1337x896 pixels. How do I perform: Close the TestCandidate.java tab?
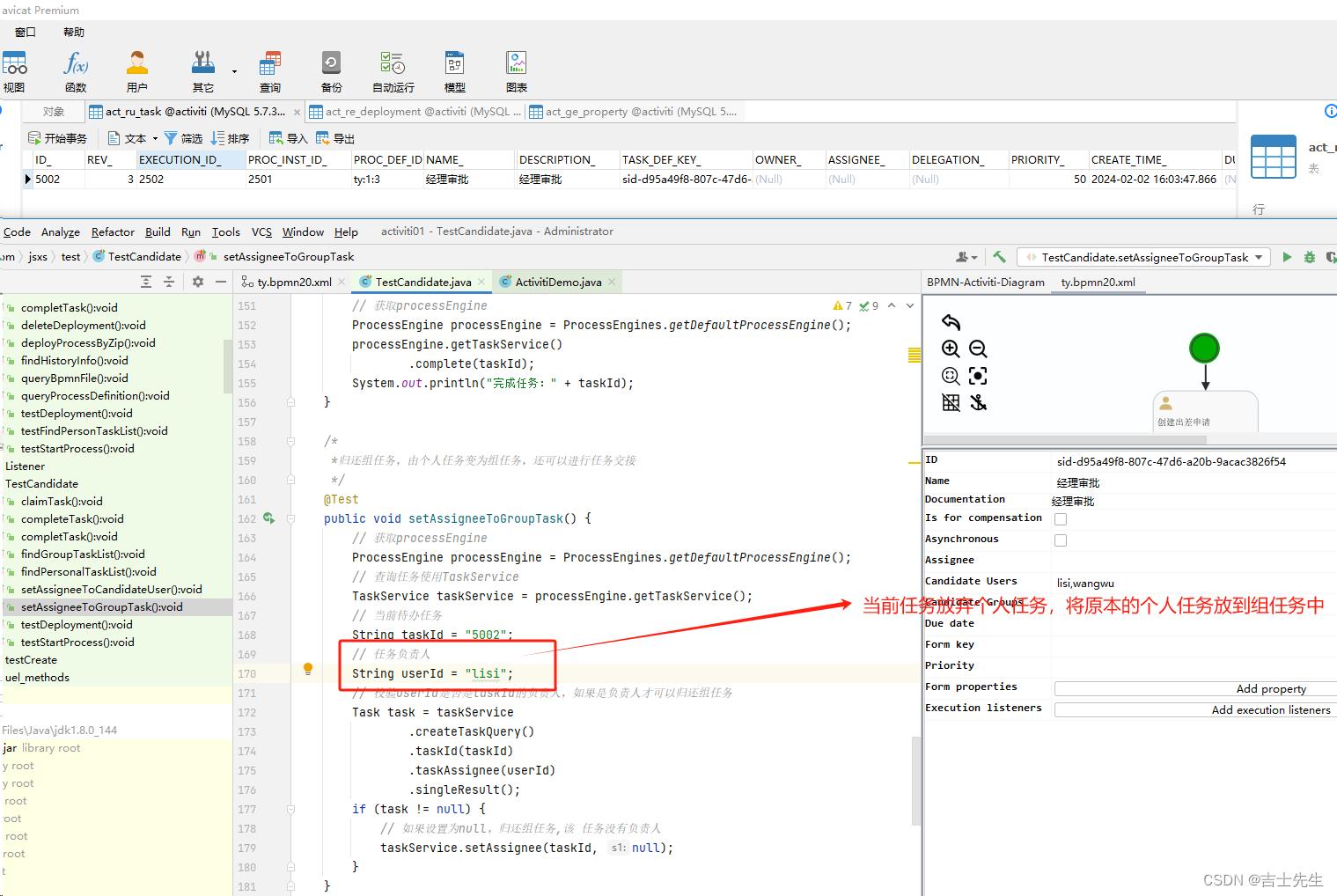coord(482,282)
